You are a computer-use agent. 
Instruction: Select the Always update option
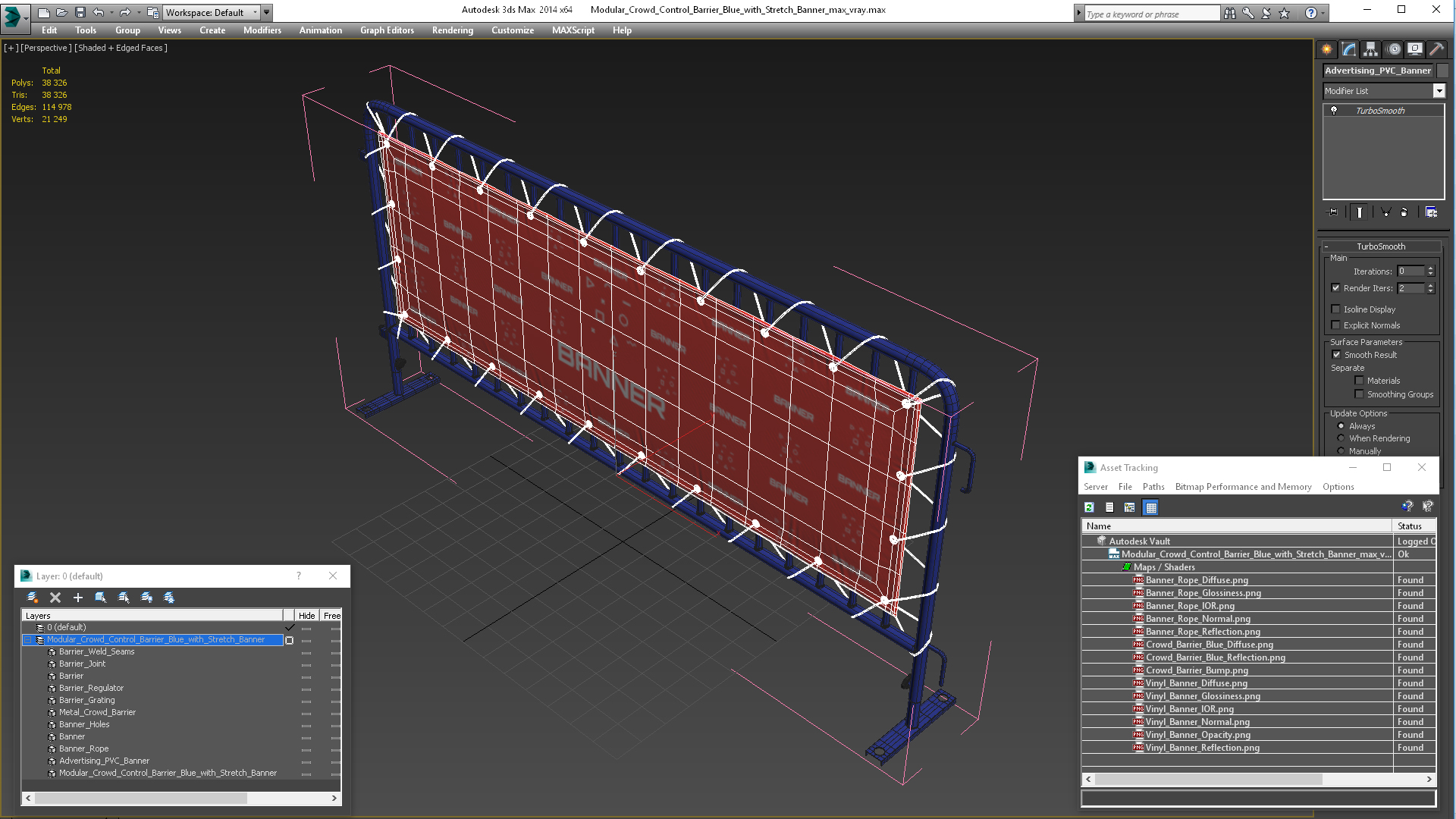[1341, 426]
